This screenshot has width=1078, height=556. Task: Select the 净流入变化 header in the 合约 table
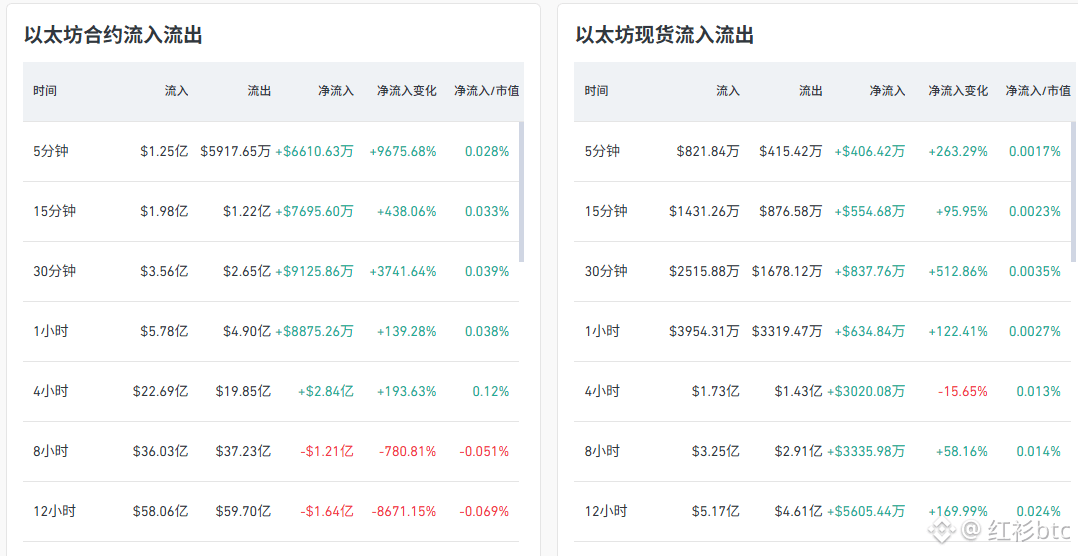(x=406, y=91)
